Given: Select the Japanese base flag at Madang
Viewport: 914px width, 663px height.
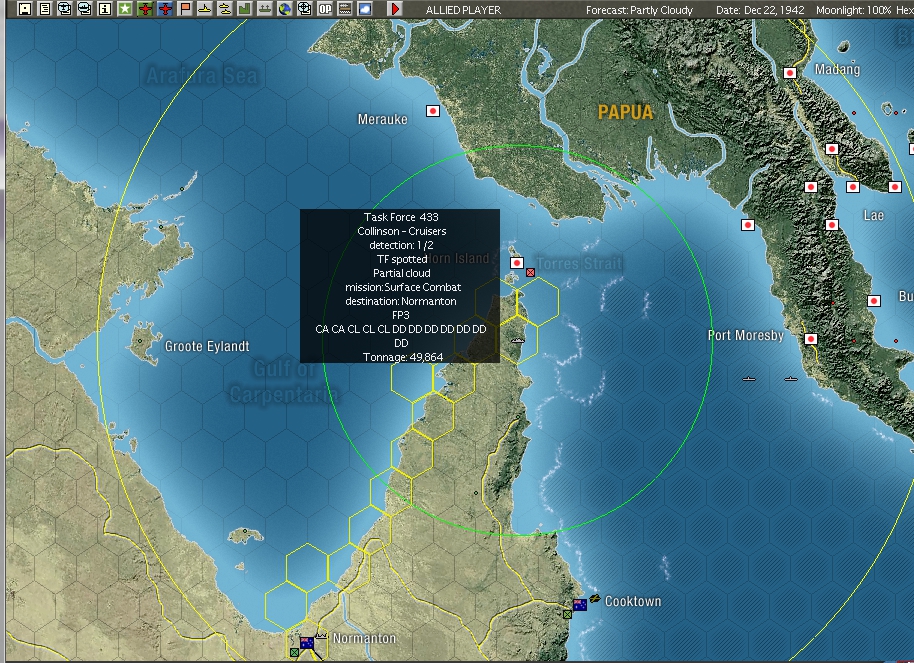Looking at the screenshot, I should point(790,73).
